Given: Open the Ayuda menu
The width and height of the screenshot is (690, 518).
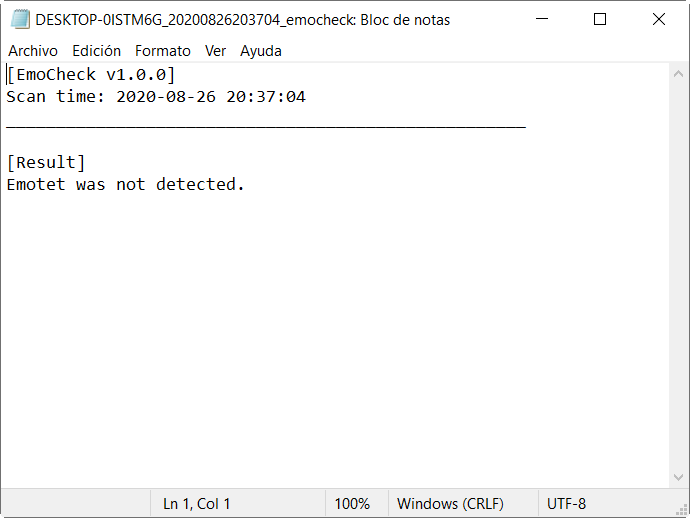Looking at the screenshot, I should click(x=261, y=51).
